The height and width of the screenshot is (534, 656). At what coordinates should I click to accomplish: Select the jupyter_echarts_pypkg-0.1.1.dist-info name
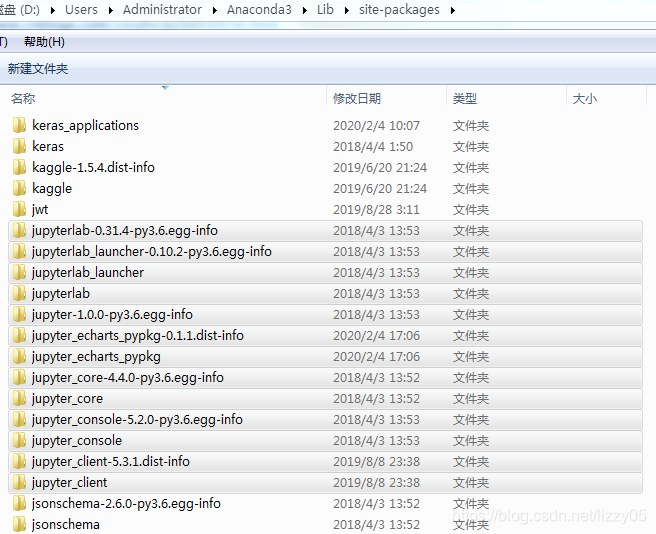pyautogui.click(x=138, y=335)
